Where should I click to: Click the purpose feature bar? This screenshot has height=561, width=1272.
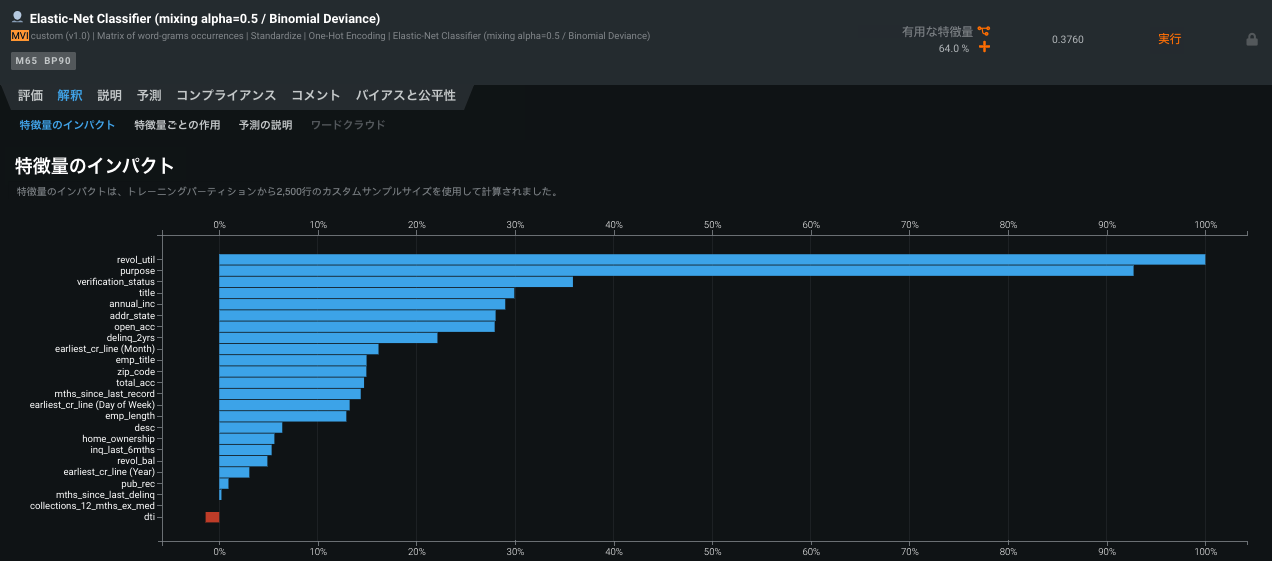click(x=675, y=271)
